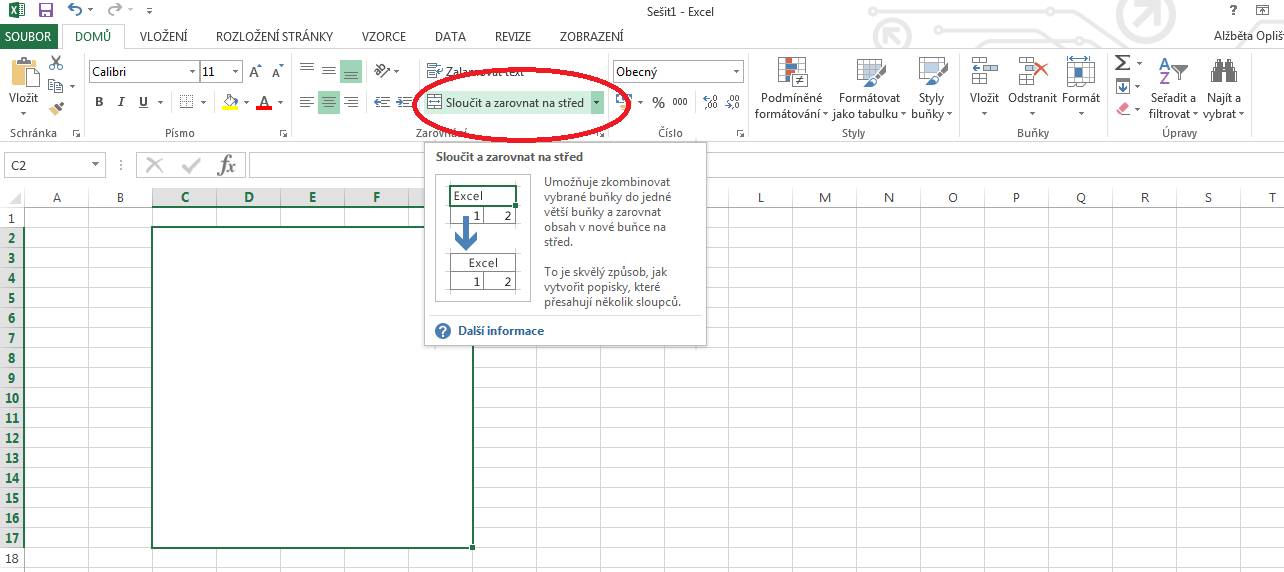Increase font size with large A icon

pyautogui.click(x=255, y=72)
